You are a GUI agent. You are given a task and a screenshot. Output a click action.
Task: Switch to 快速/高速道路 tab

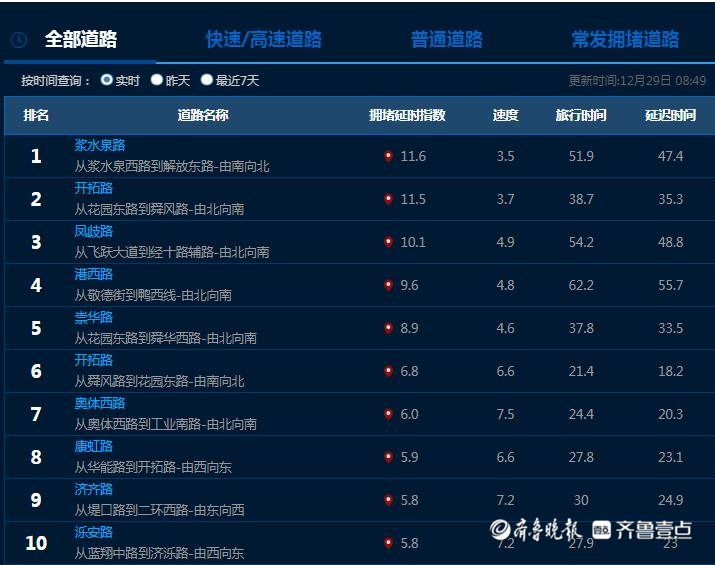click(x=263, y=40)
